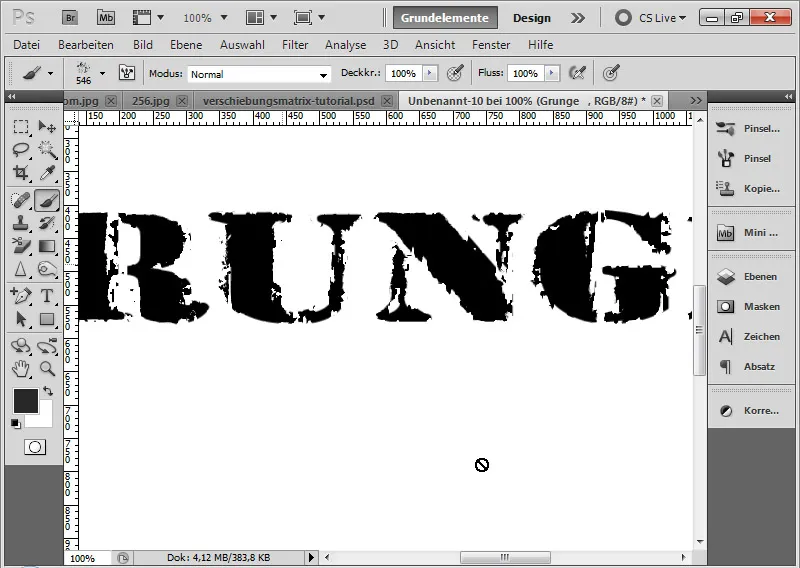The width and height of the screenshot is (800, 568).
Task: Open the Fluss flow slider arrow
Action: [x=552, y=73]
